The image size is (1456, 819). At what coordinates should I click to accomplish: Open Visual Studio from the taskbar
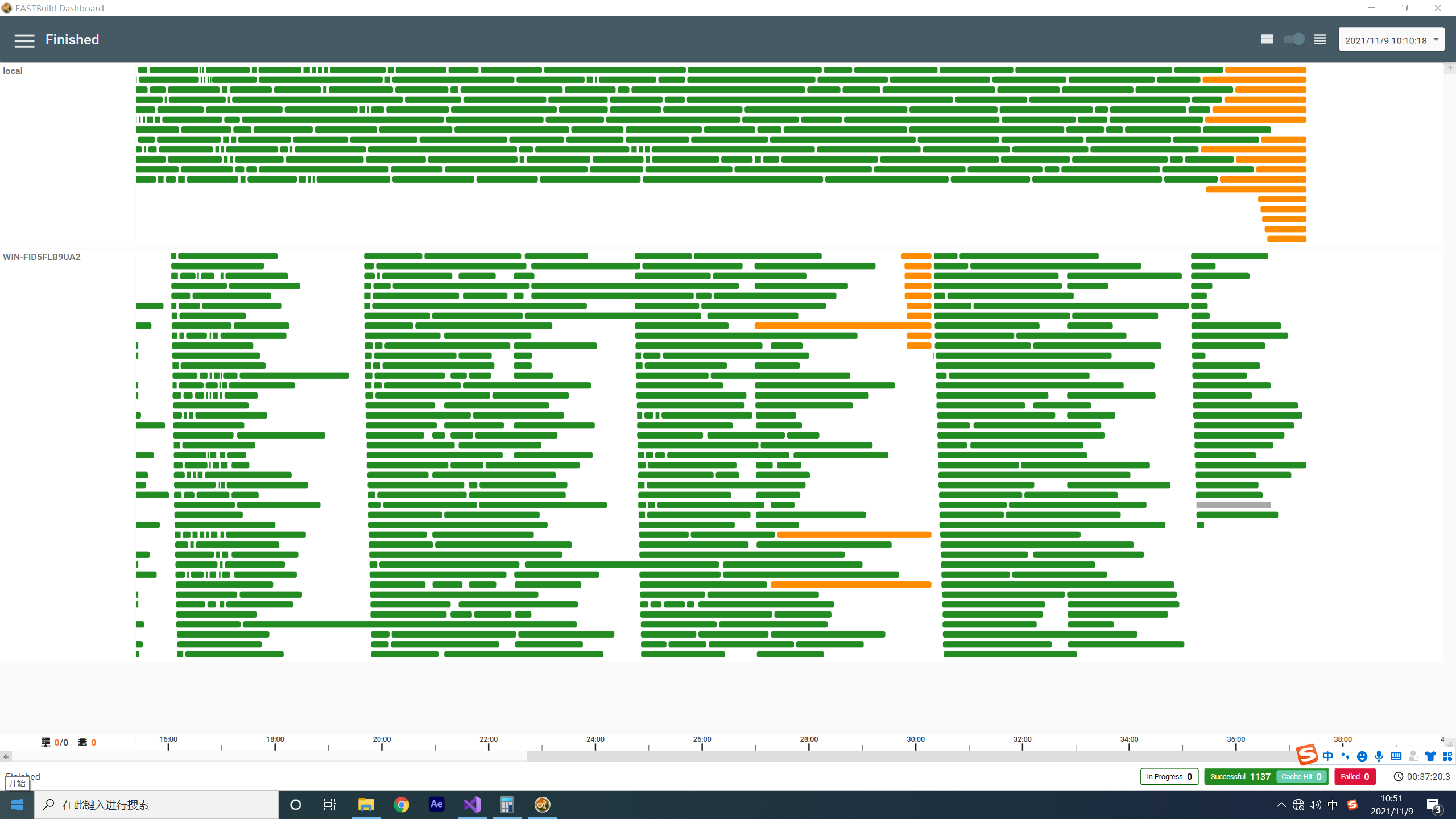(x=472, y=805)
